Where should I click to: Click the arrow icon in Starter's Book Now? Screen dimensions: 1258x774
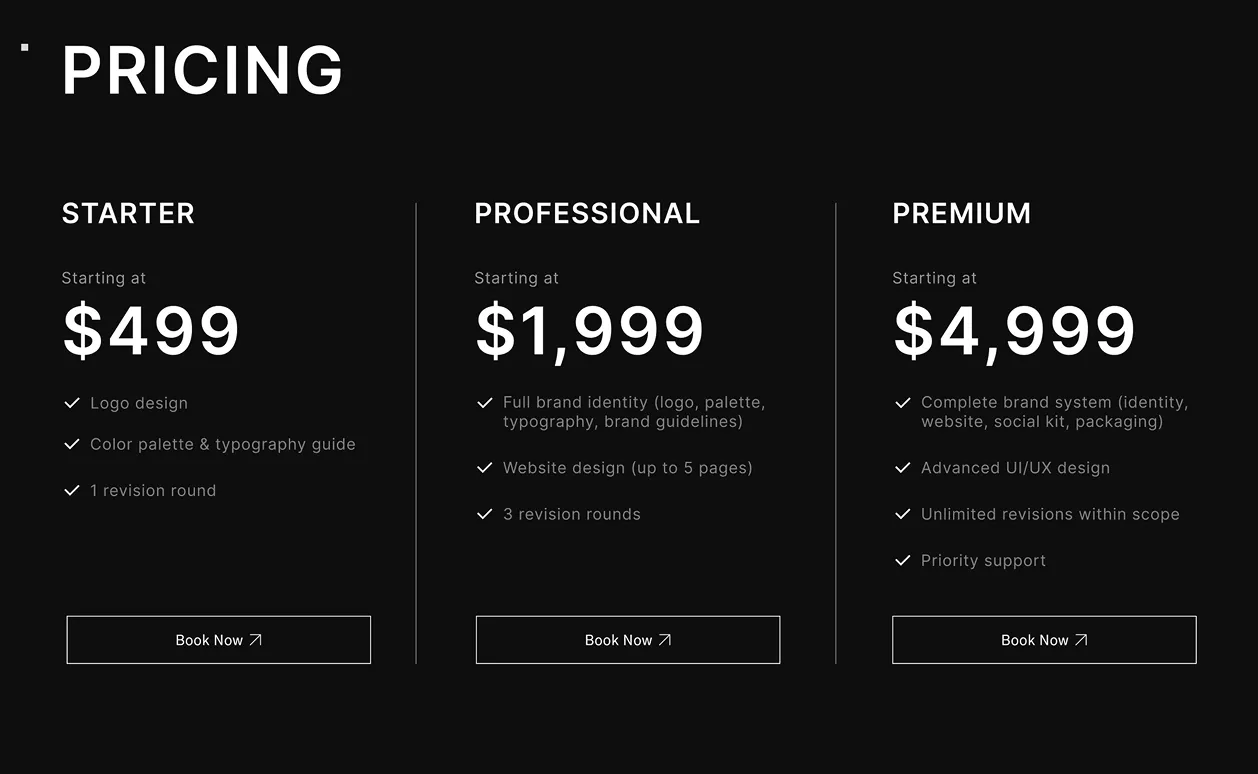[256, 640]
